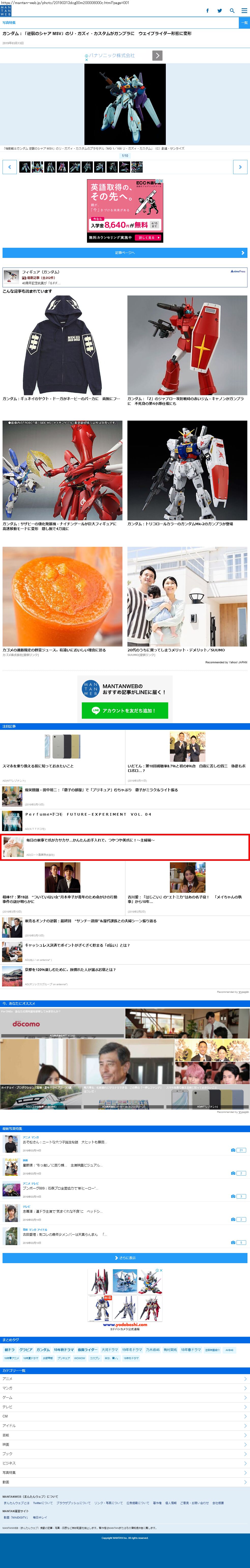The height and width of the screenshot is (1568, 250).
Task: Close the Panasonic ad with X icon
Action: (86, 60)
